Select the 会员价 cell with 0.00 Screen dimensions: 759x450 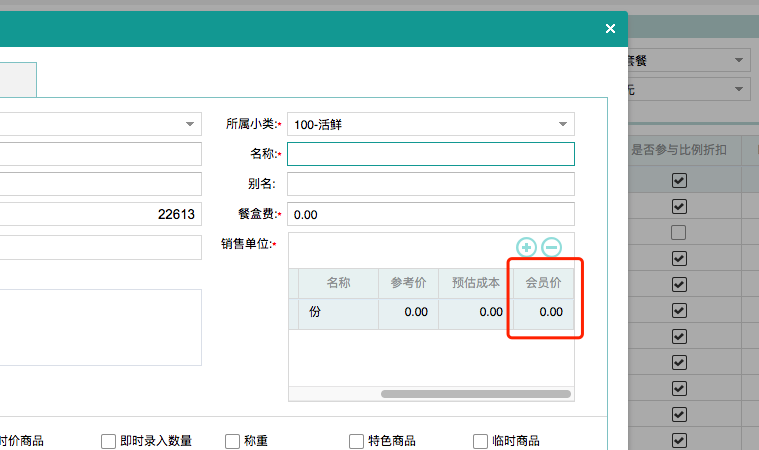coord(544,312)
